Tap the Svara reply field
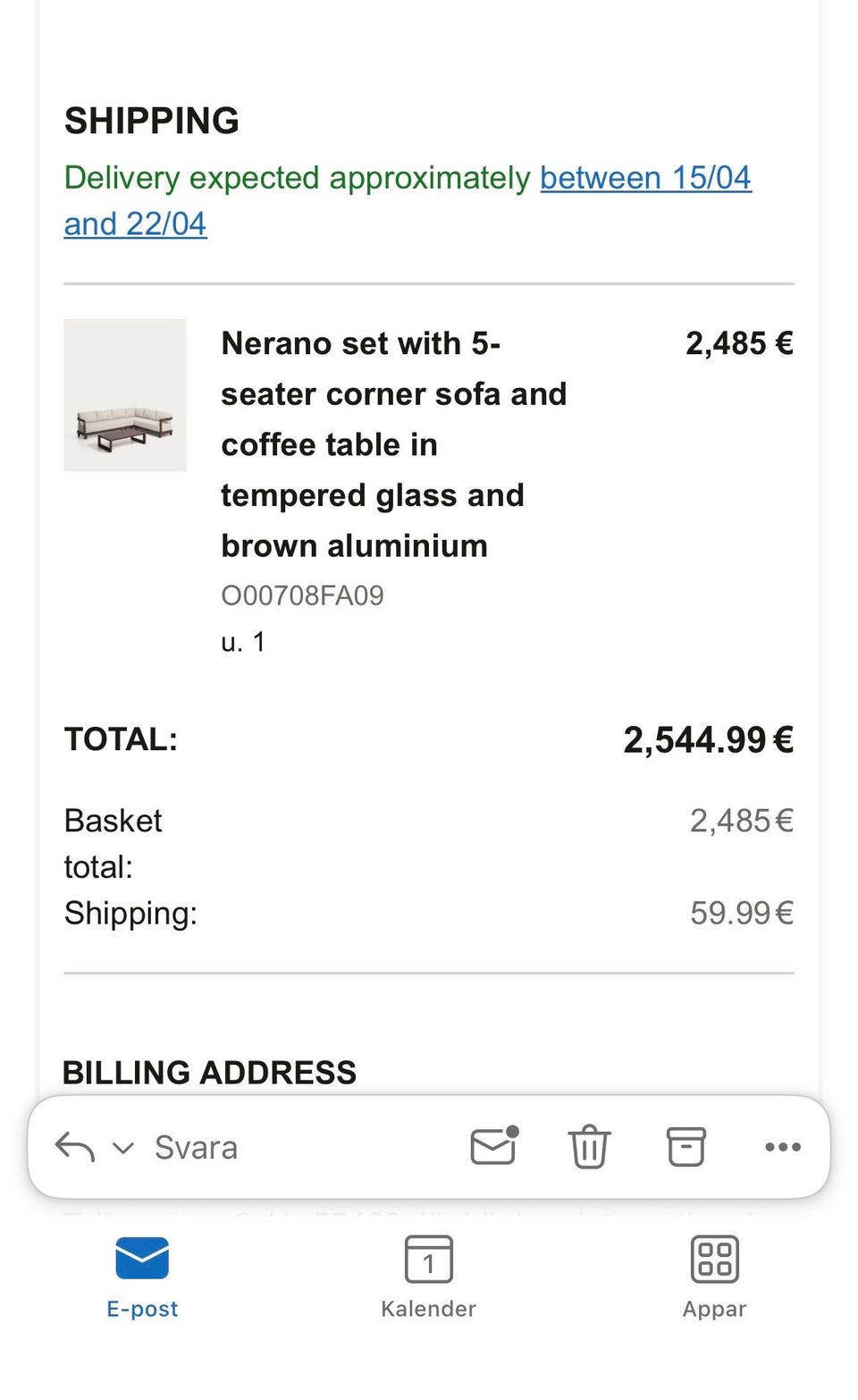The height and width of the screenshot is (1400, 858). (196, 1147)
